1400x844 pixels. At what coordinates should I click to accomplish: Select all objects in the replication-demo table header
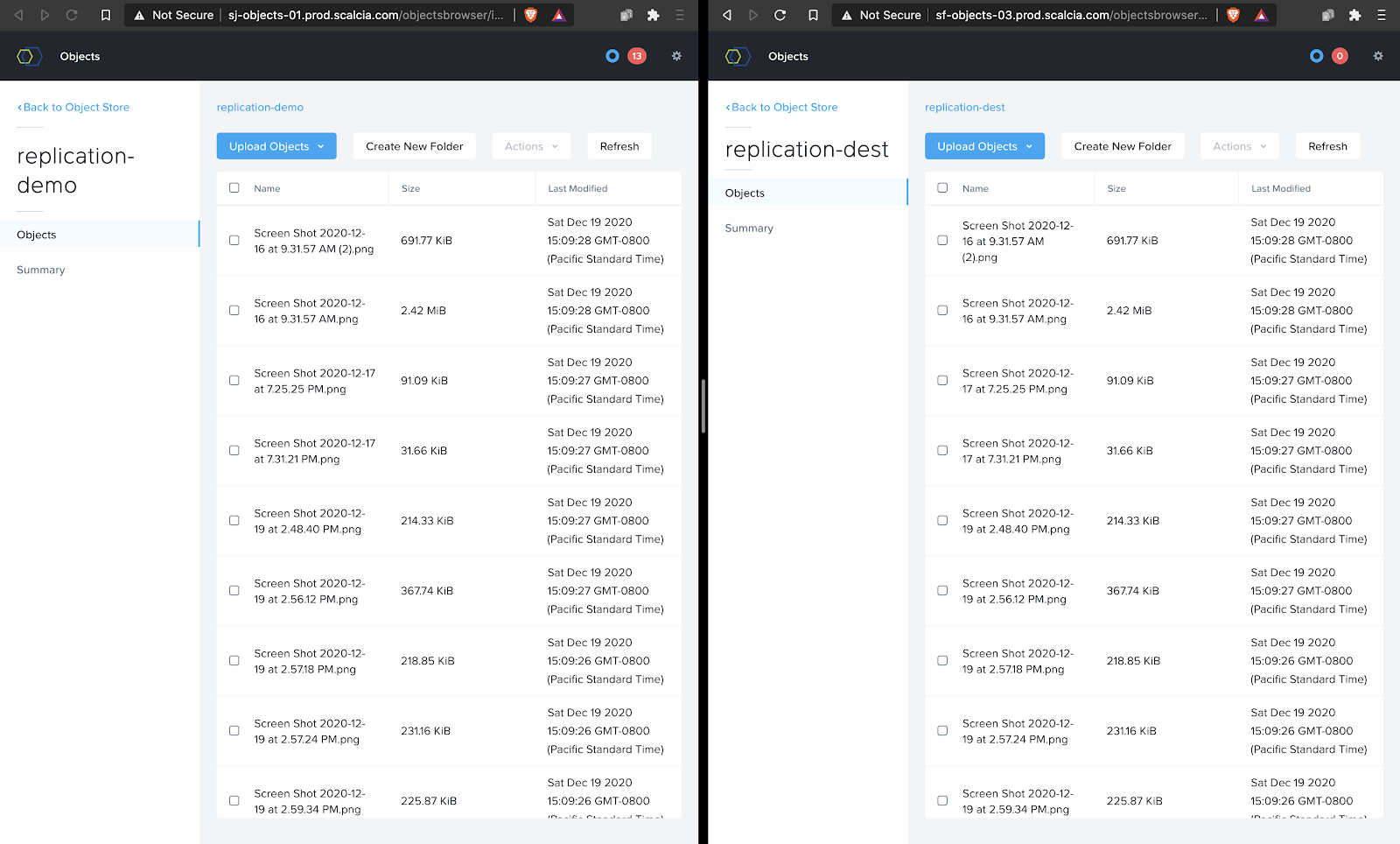tap(234, 187)
